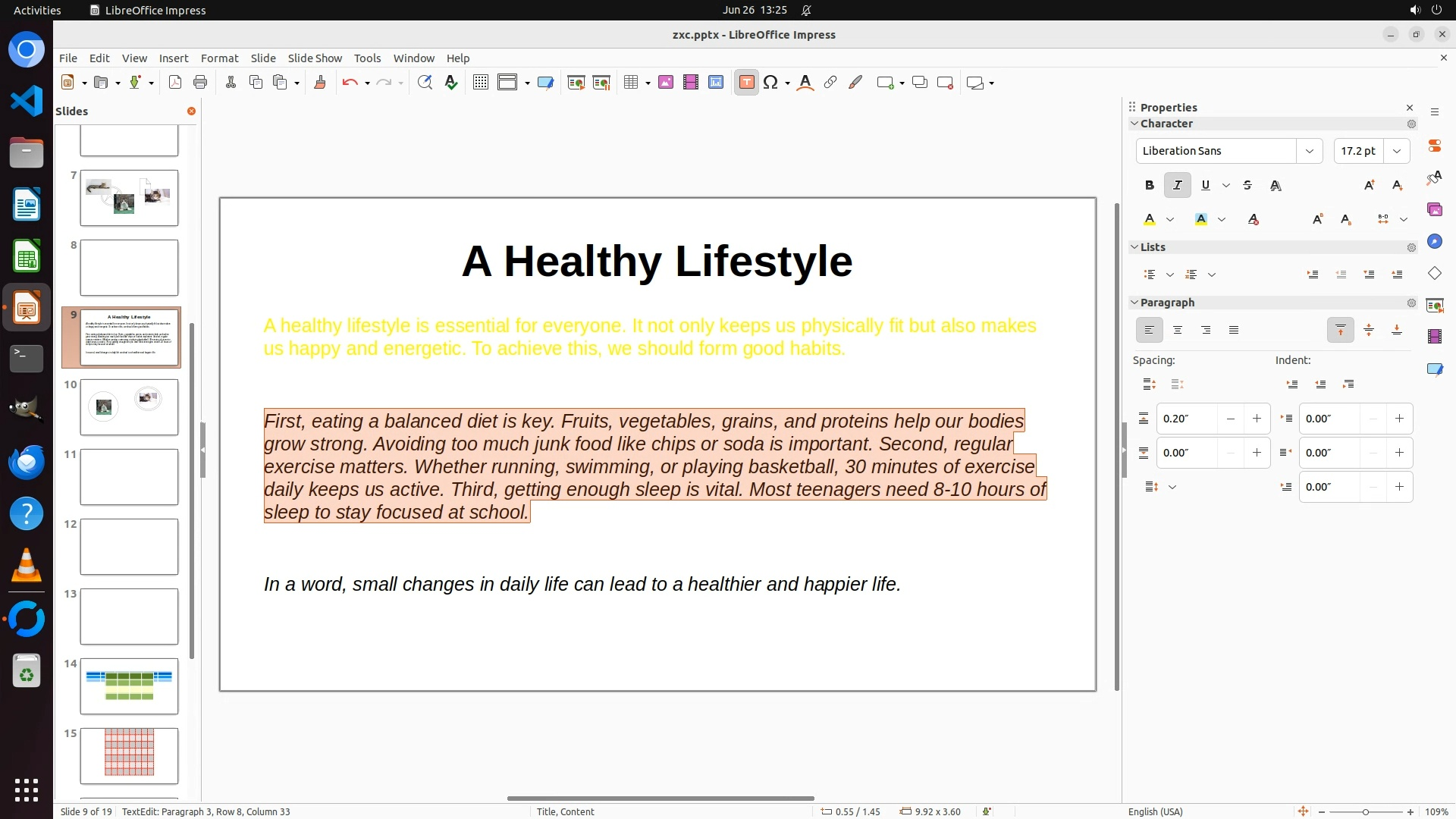Close the Slides panel

tap(191, 111)
